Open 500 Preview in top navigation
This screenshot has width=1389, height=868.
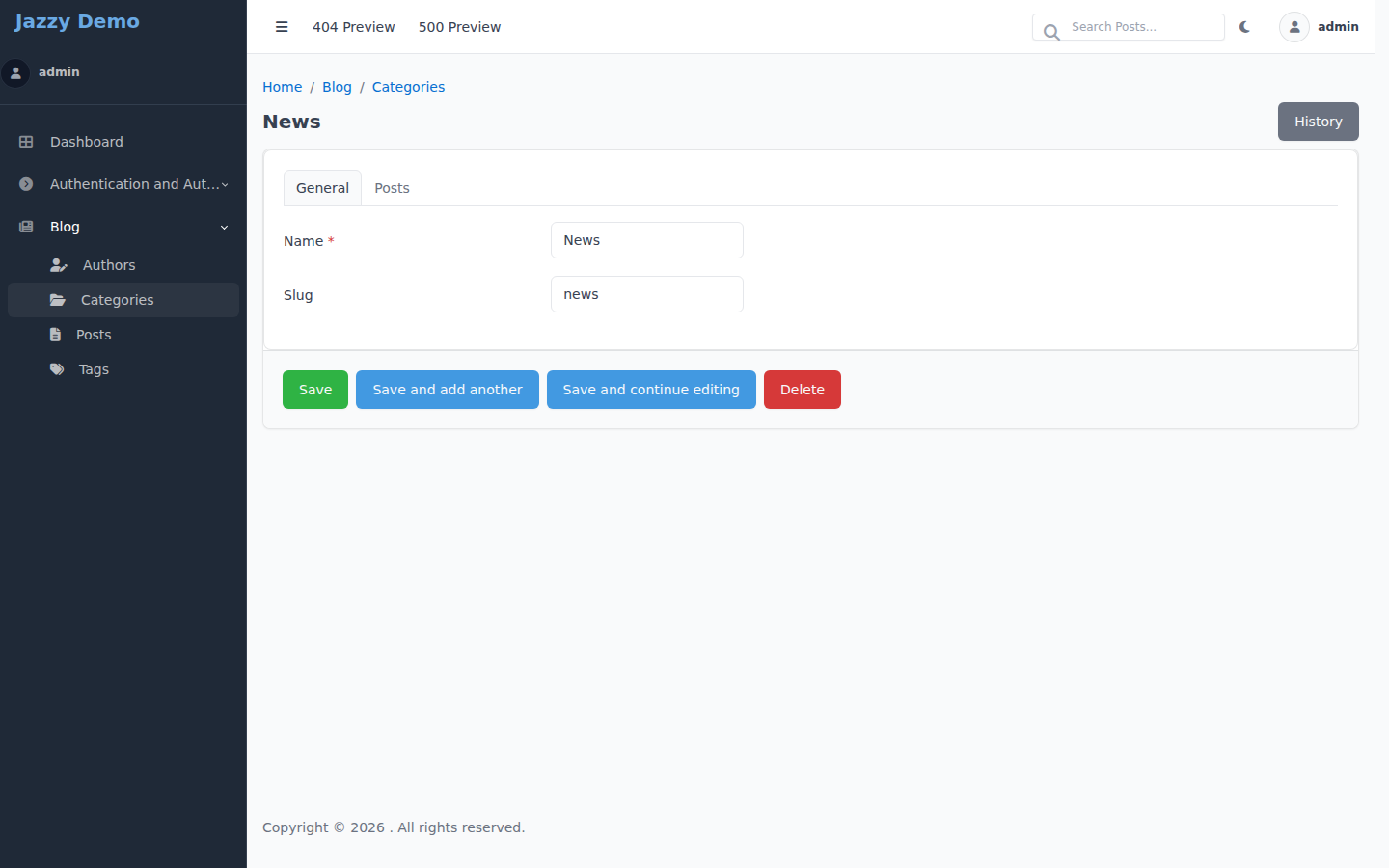[x=459, y=27]
